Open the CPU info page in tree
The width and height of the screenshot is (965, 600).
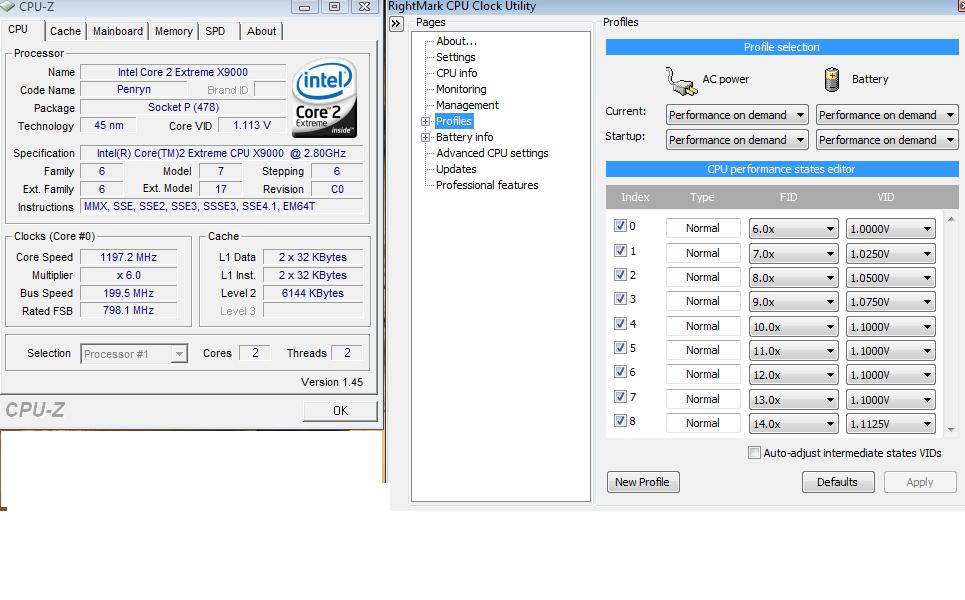pos(457,73)
